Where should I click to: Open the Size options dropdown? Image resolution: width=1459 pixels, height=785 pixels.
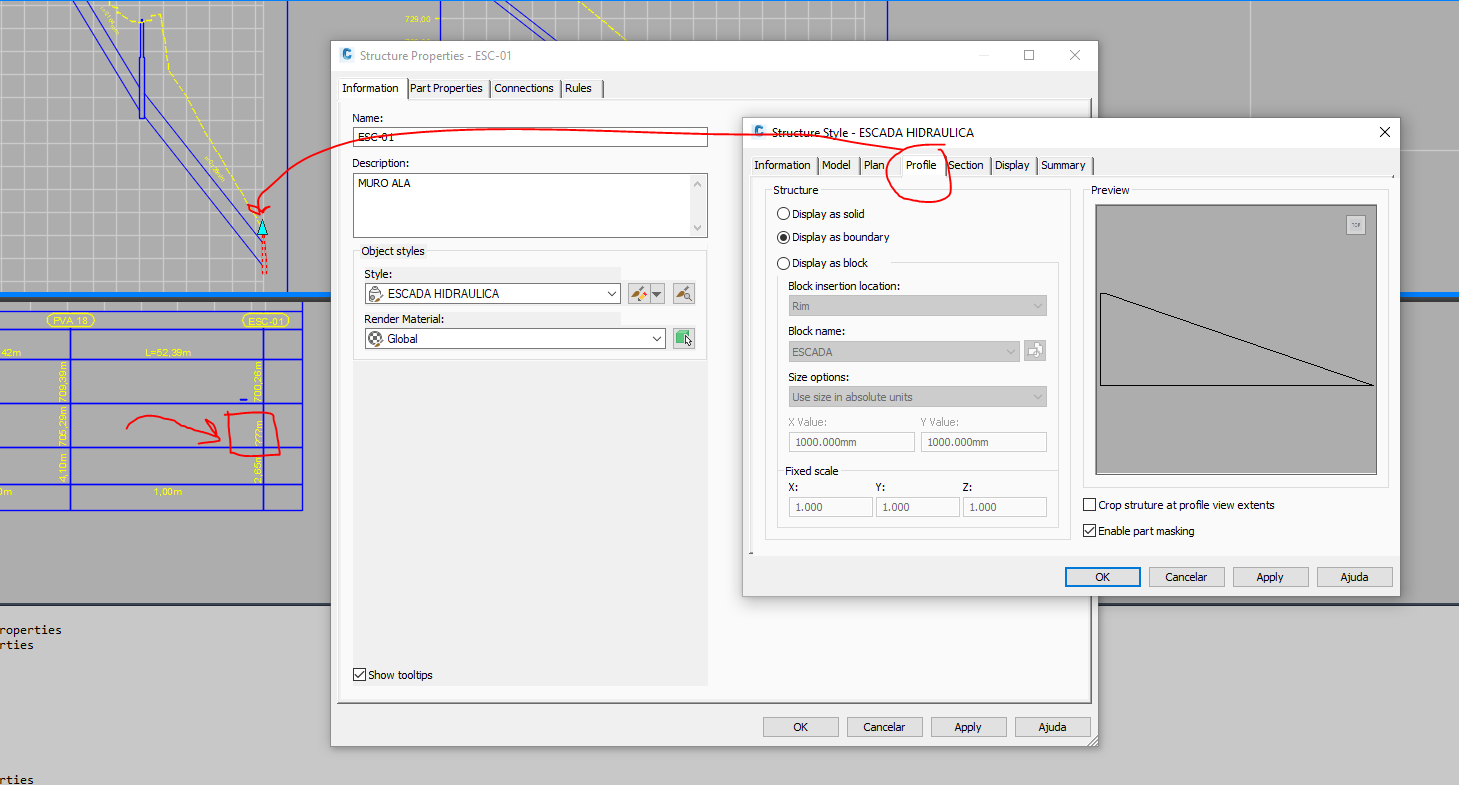coord(1040,396)
